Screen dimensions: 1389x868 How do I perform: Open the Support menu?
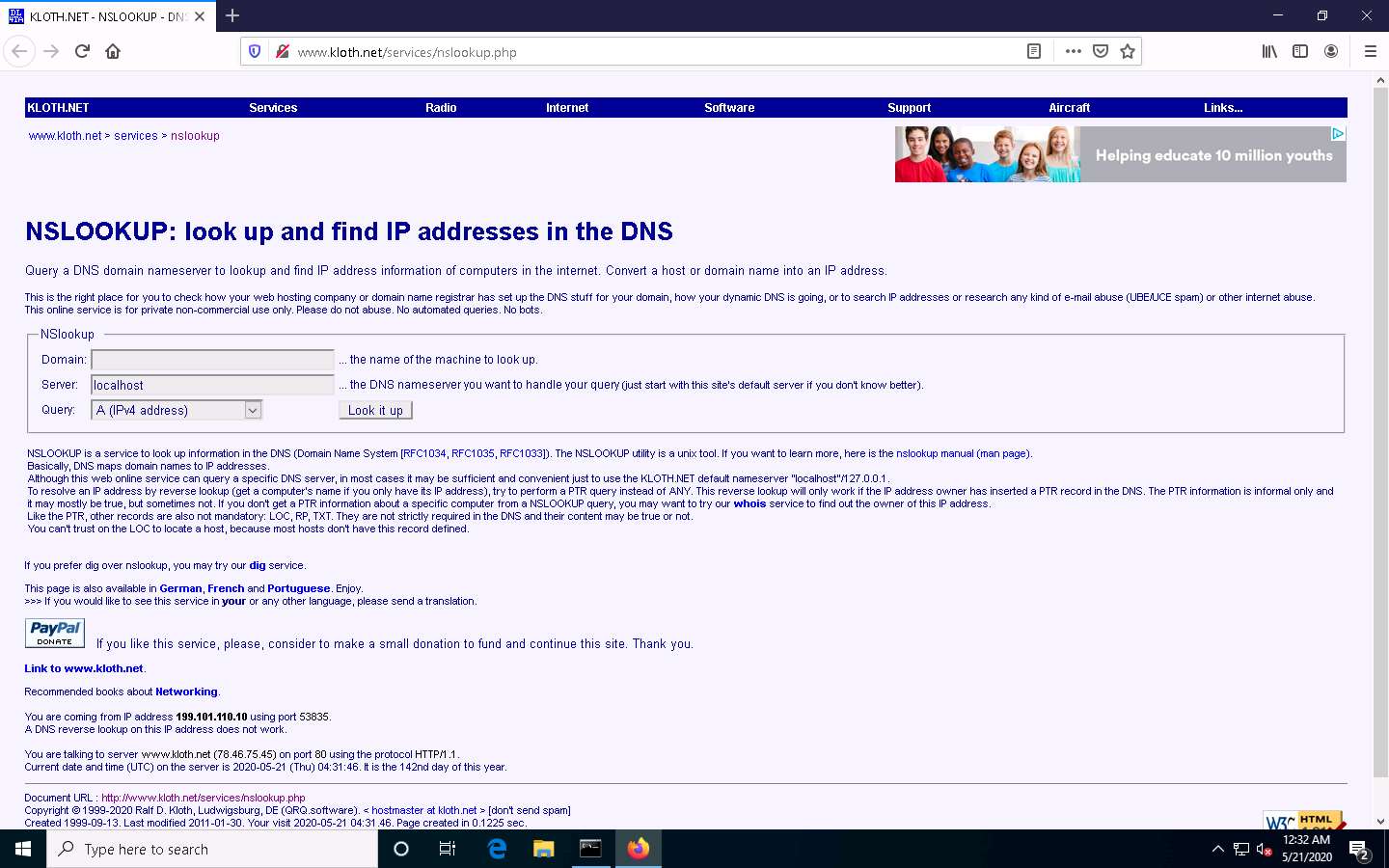pyautogui.click(x=909, y=108)
